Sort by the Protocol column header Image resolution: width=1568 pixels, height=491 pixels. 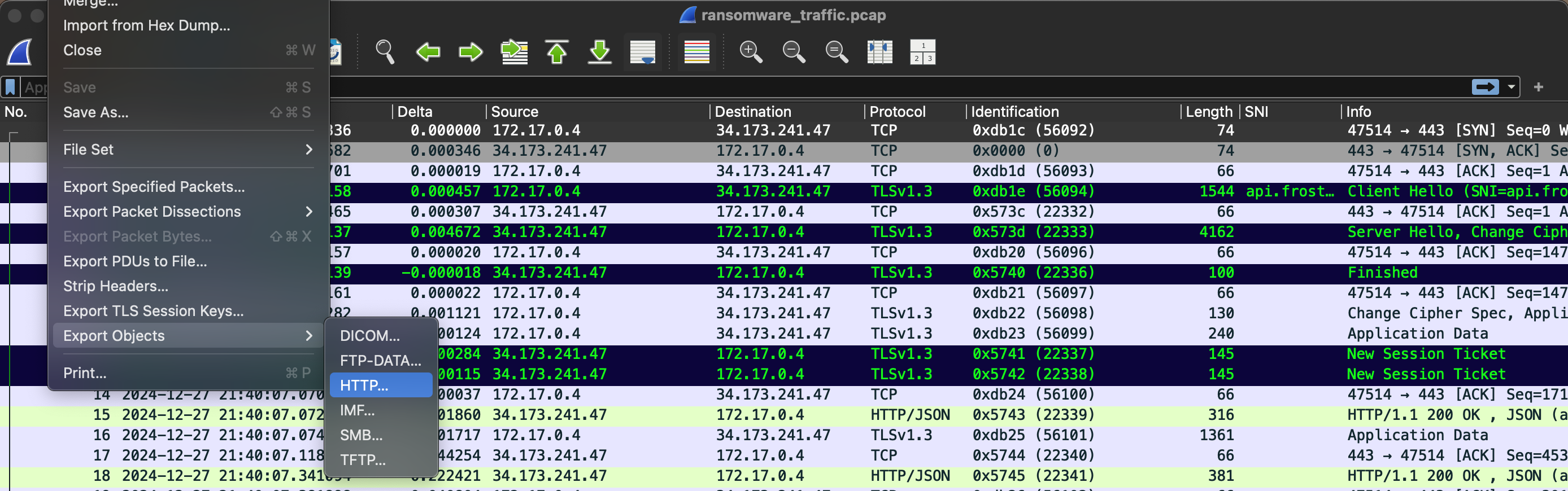[916, 111]
